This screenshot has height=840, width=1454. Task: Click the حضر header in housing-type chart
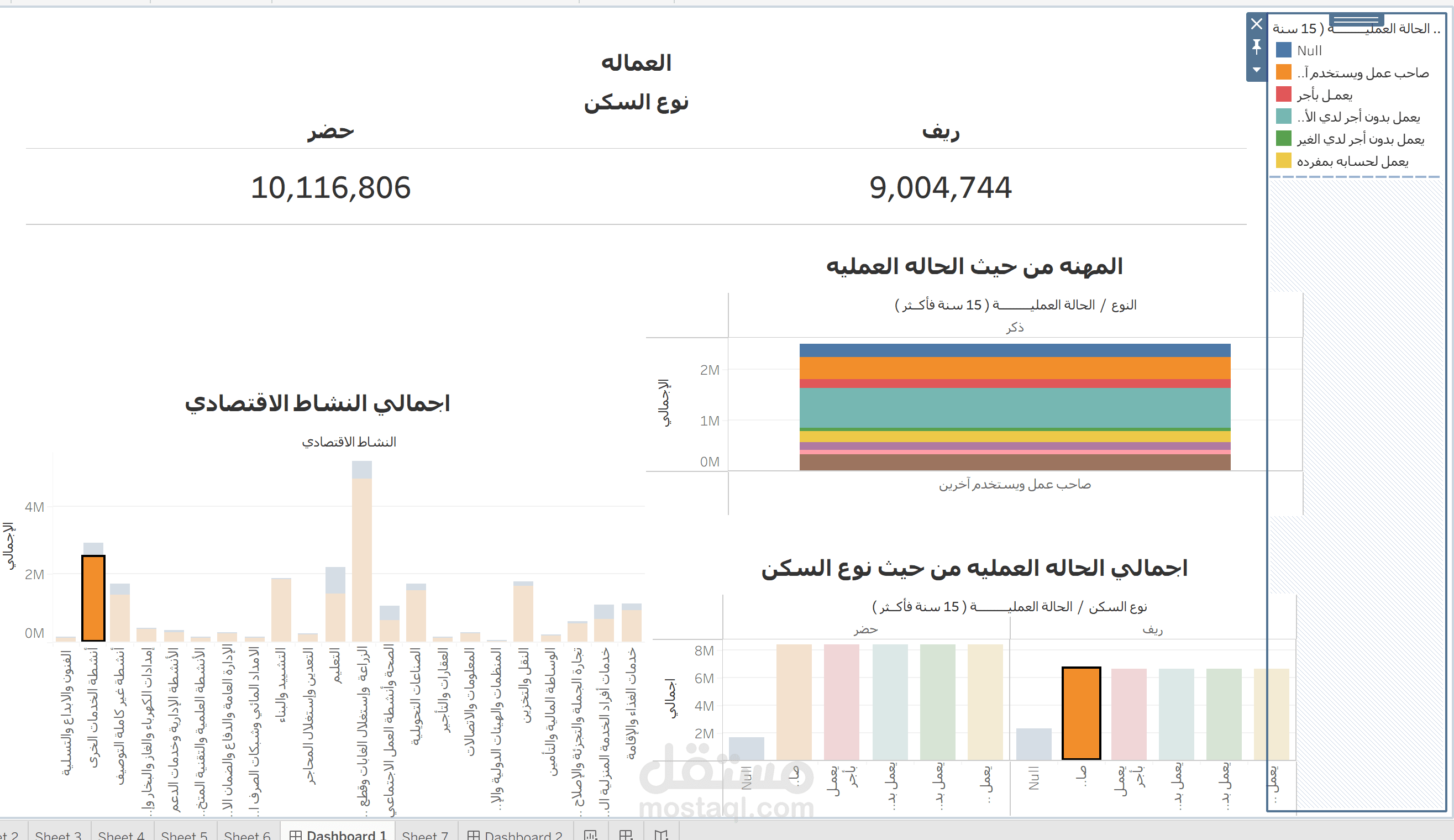865,629
